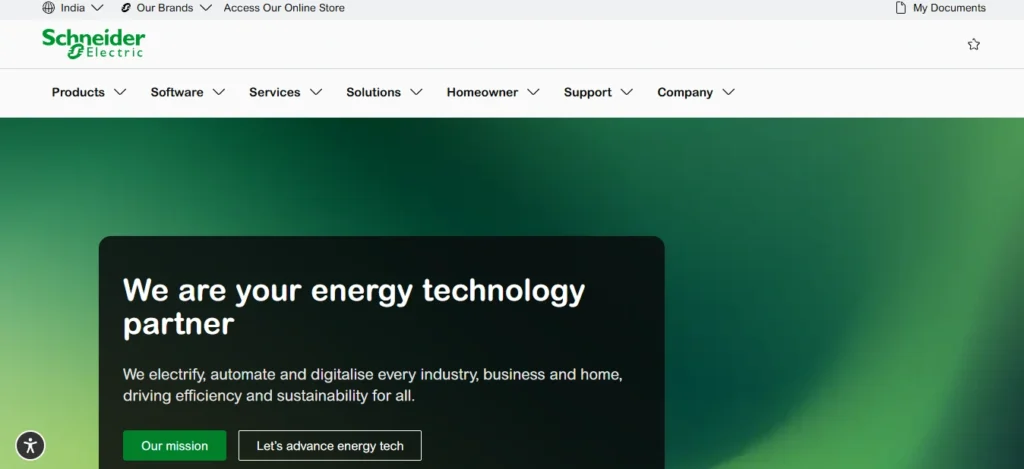Click the Our mission button
The image size is (1024, 469).
pos(174,445)
